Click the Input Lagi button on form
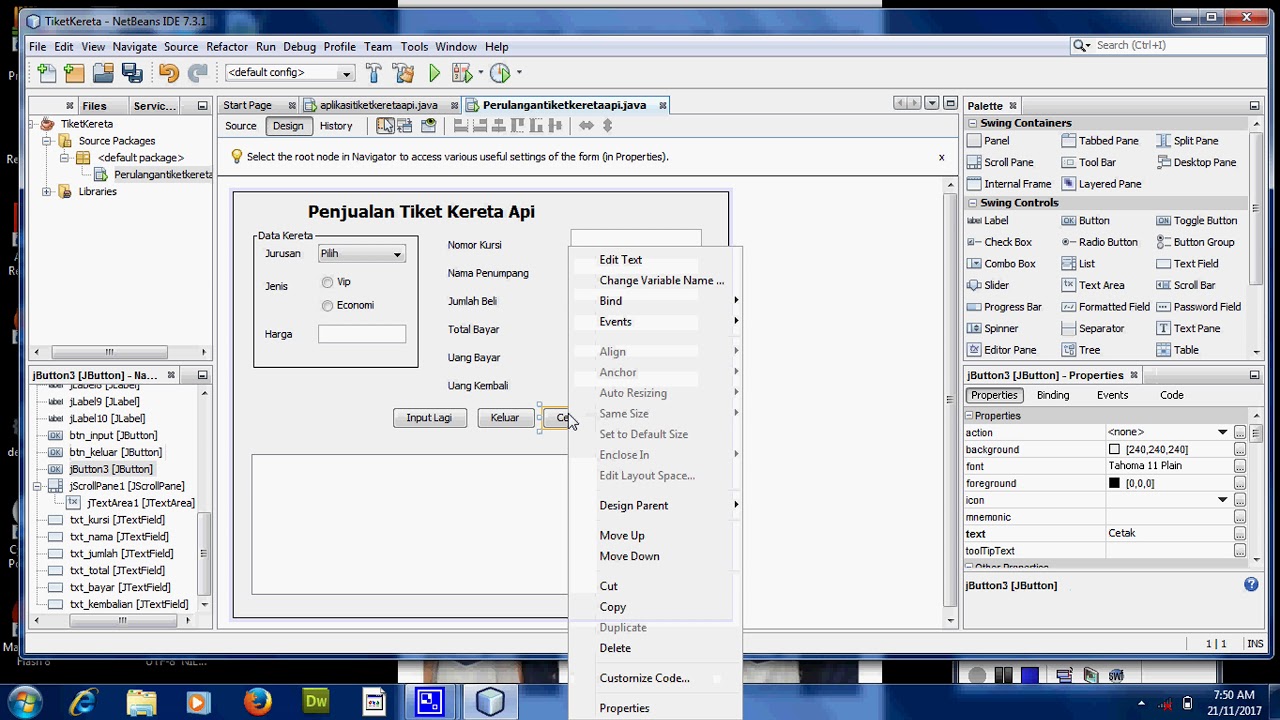This screenshot has height=720, width=1280. point(429,418)
